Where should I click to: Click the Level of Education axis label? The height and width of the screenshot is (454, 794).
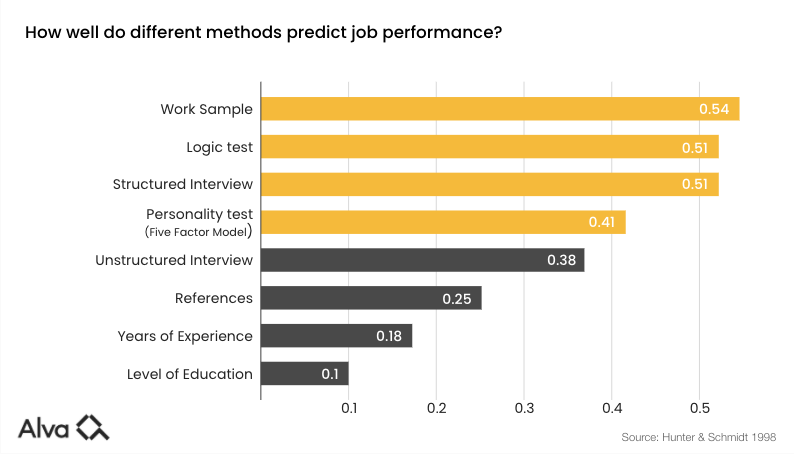(190, 374)
